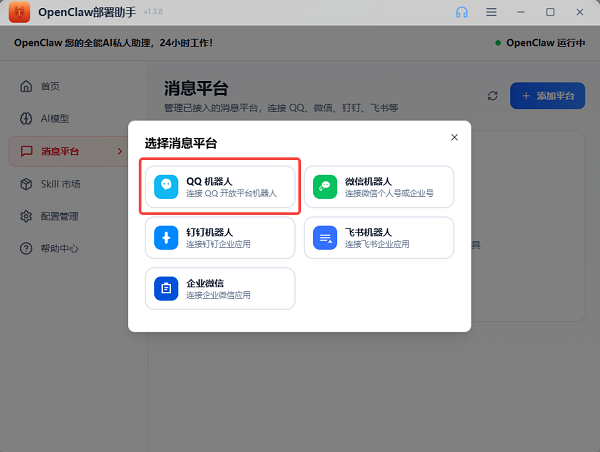Maximize the OpenClaw window
This screenshot has height=452, width=600.
550,12
